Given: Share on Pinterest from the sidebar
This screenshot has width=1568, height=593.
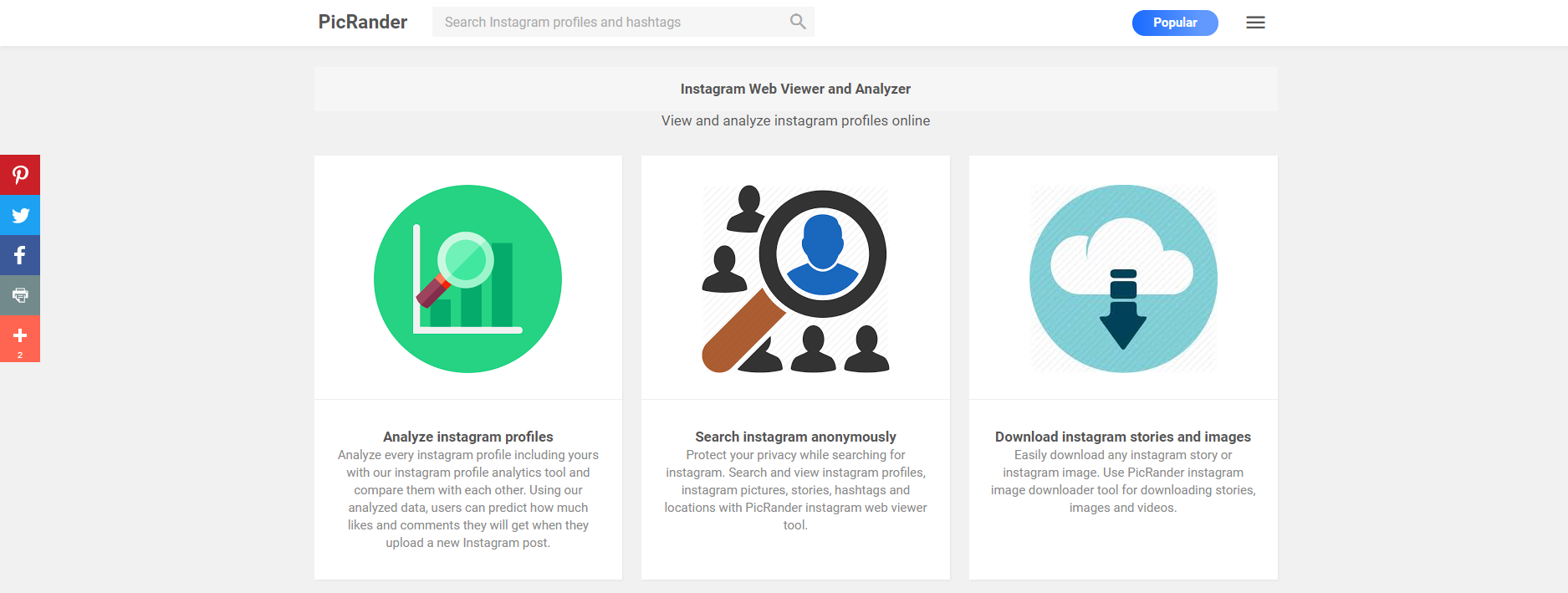Looking at the screenshot, I should pos(20,175).
